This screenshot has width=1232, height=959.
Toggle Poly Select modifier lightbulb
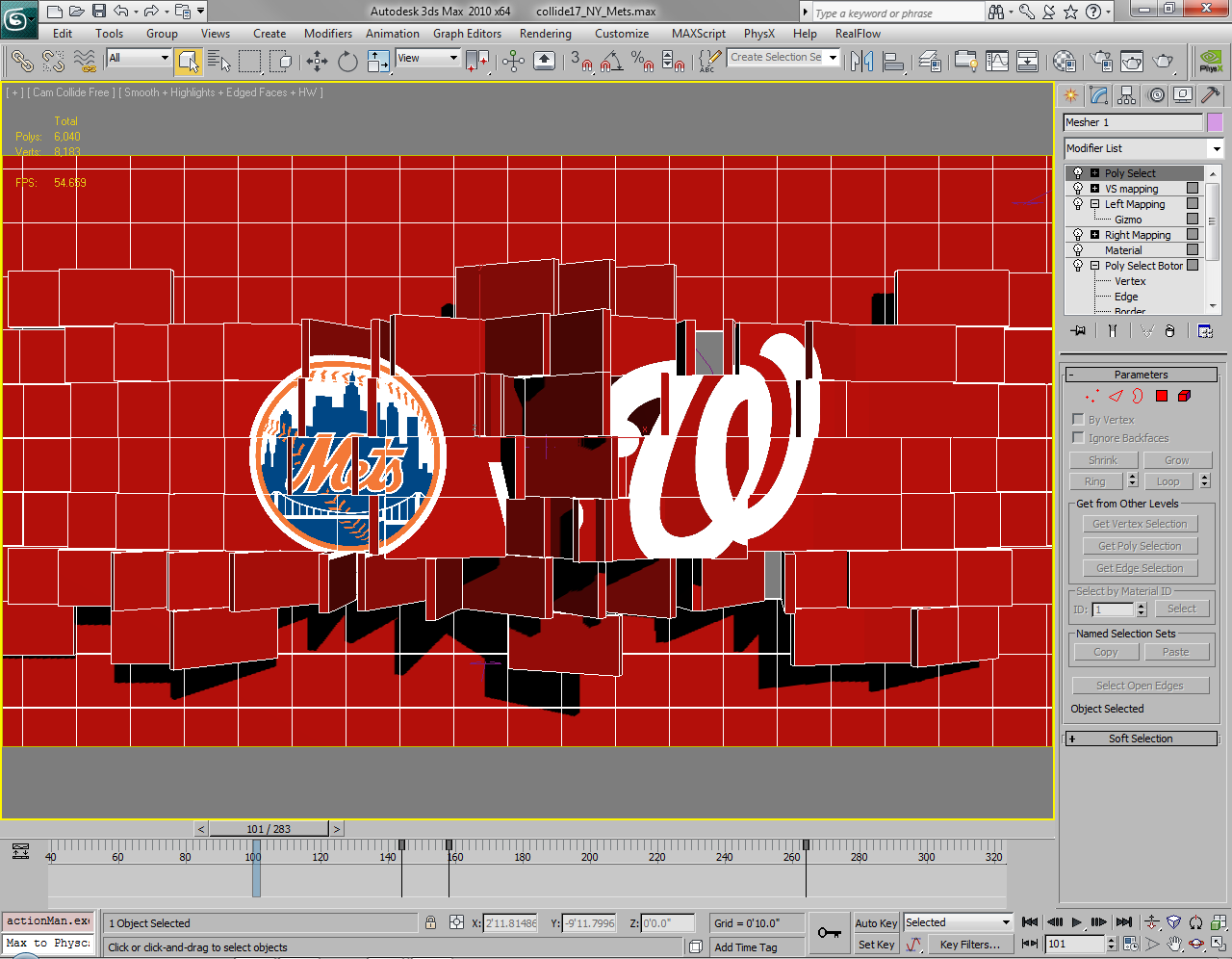(x=1078, y=173)
